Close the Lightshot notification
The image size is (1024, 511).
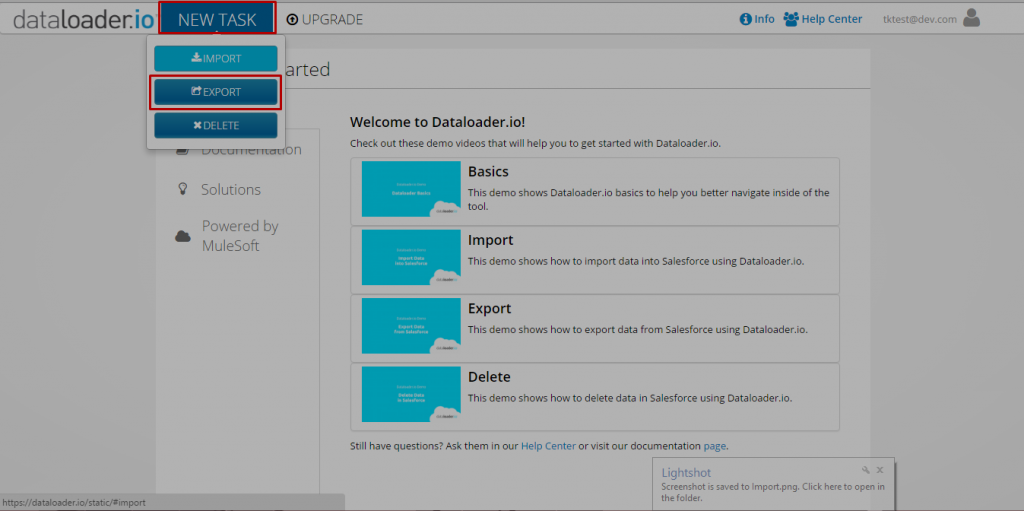[880, 470]
